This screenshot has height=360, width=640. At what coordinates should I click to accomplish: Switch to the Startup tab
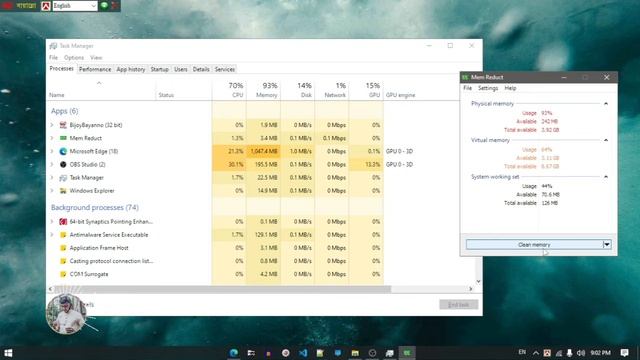(160, 69)
